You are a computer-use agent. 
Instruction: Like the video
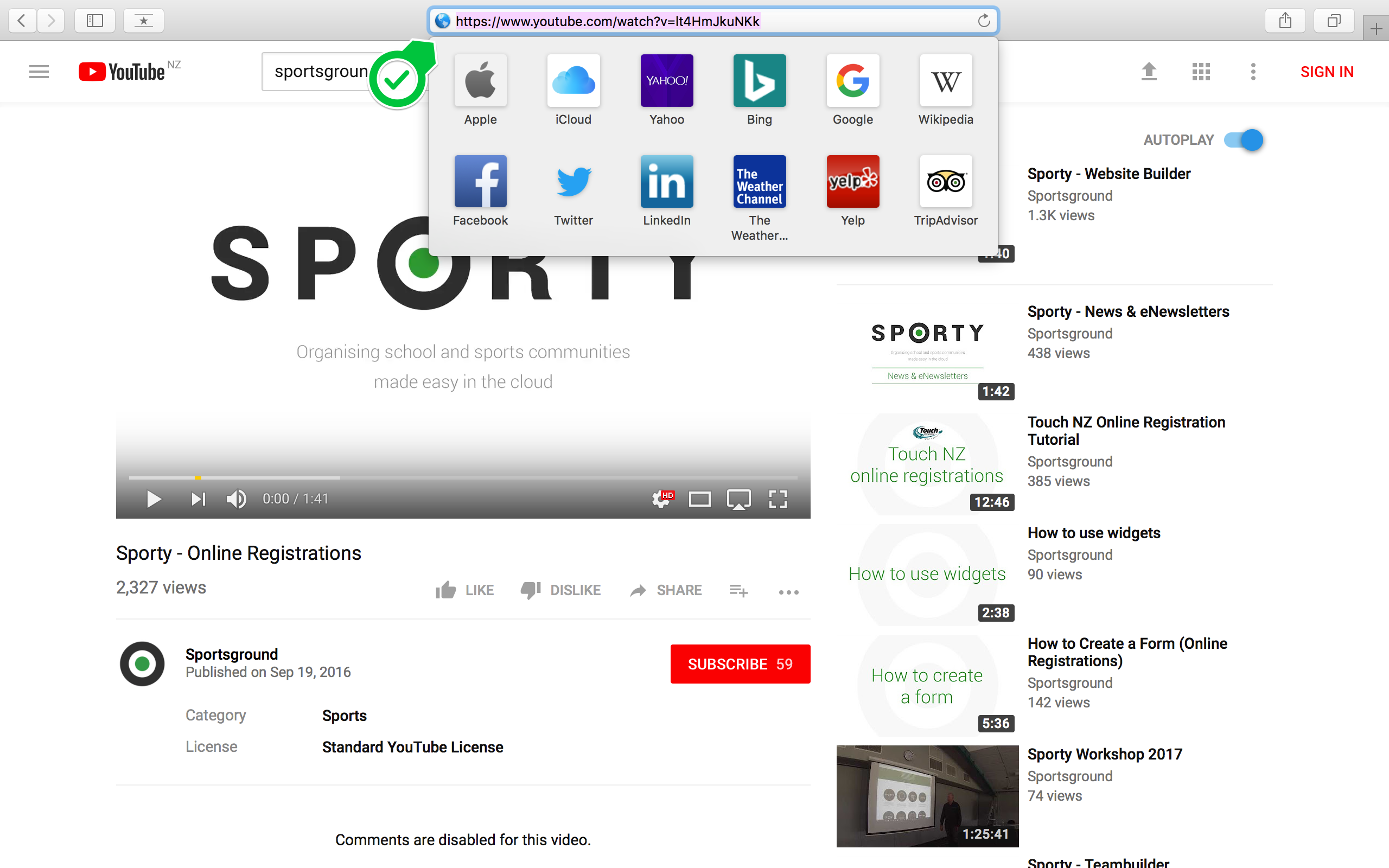pos(464,590)
